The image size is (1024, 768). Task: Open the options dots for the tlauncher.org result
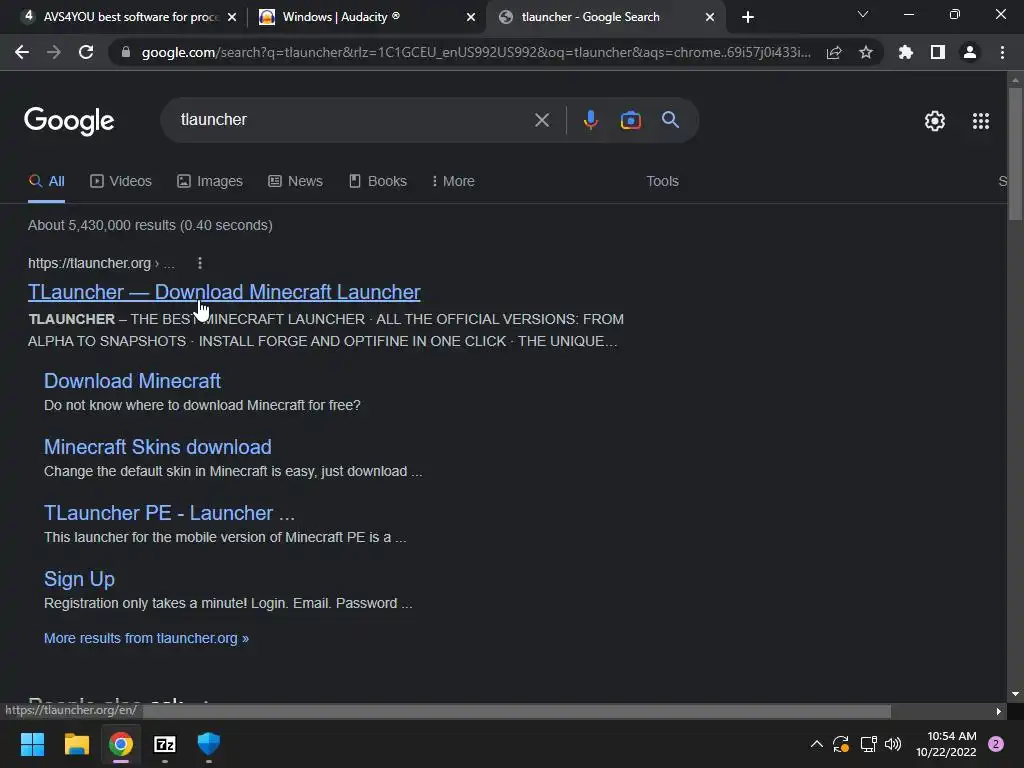pos(200,263)
